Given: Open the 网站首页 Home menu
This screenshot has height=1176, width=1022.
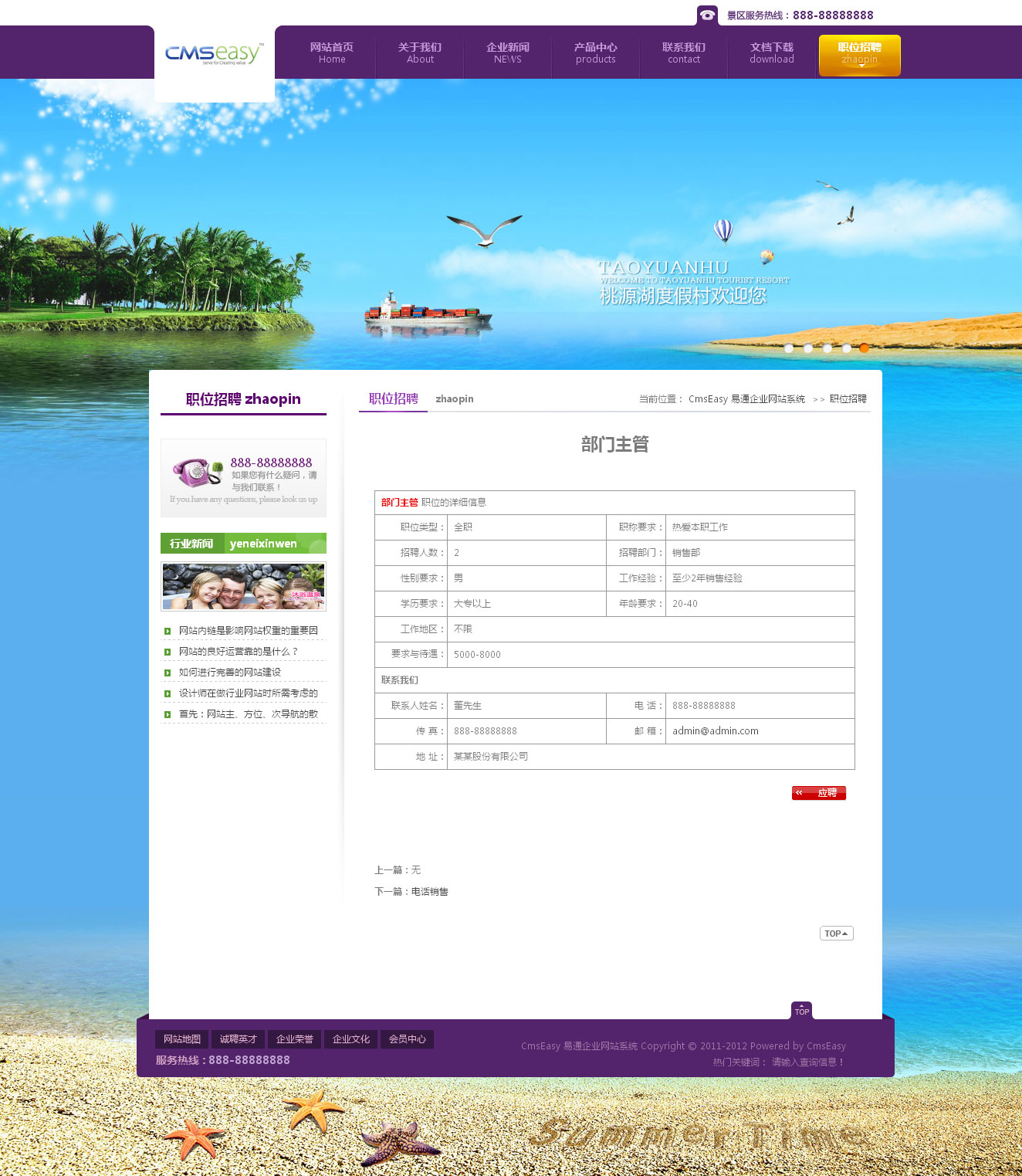Looking at the screenshot, I should [x=332, y=53].
